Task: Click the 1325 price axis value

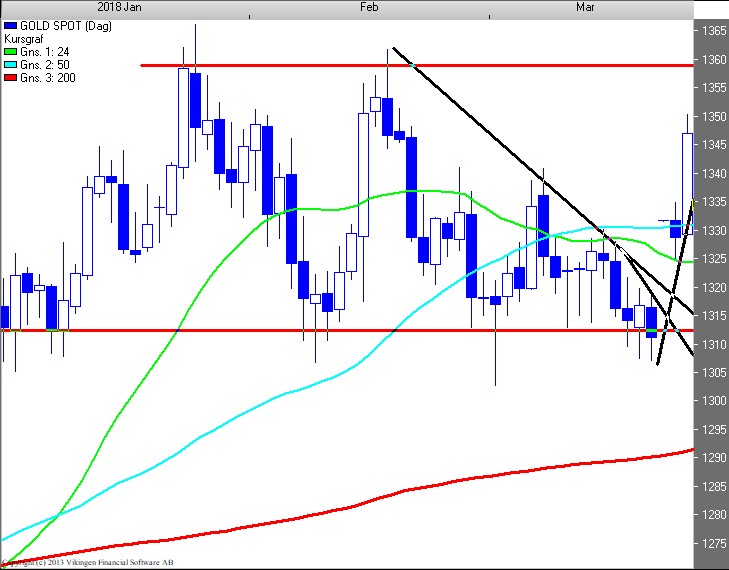Action: click(x=714, y=259)
